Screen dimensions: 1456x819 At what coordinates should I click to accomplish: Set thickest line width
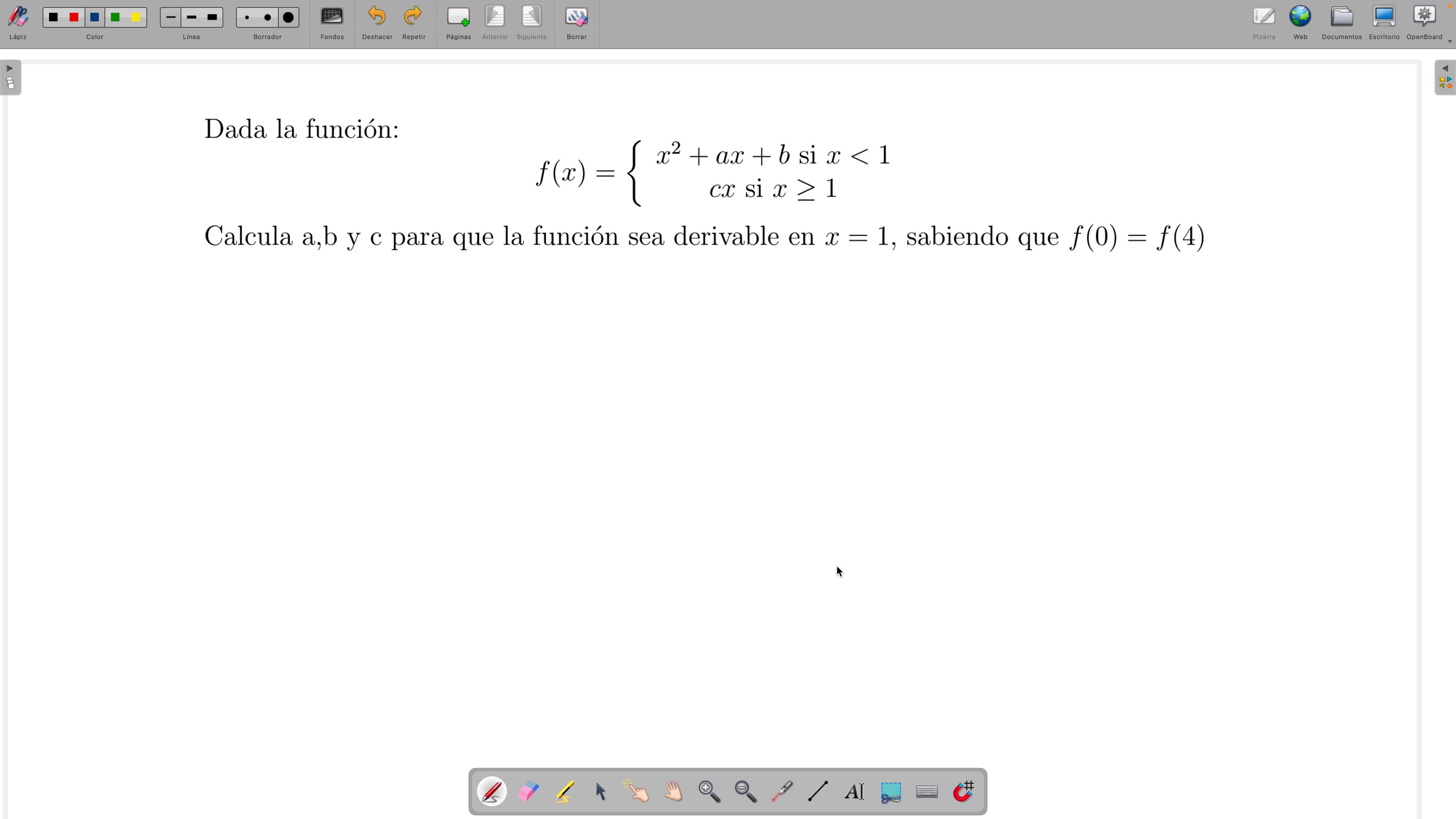click(212, 17)
